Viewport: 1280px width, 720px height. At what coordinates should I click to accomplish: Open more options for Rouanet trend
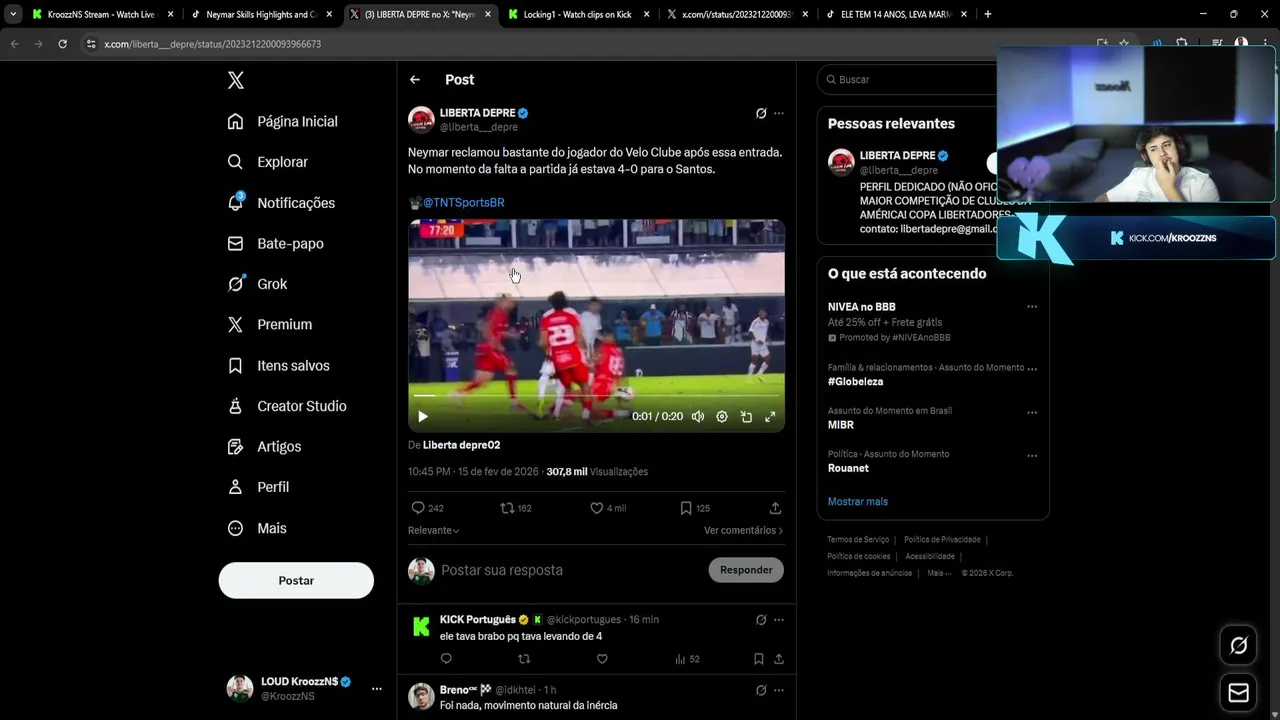1032,456
